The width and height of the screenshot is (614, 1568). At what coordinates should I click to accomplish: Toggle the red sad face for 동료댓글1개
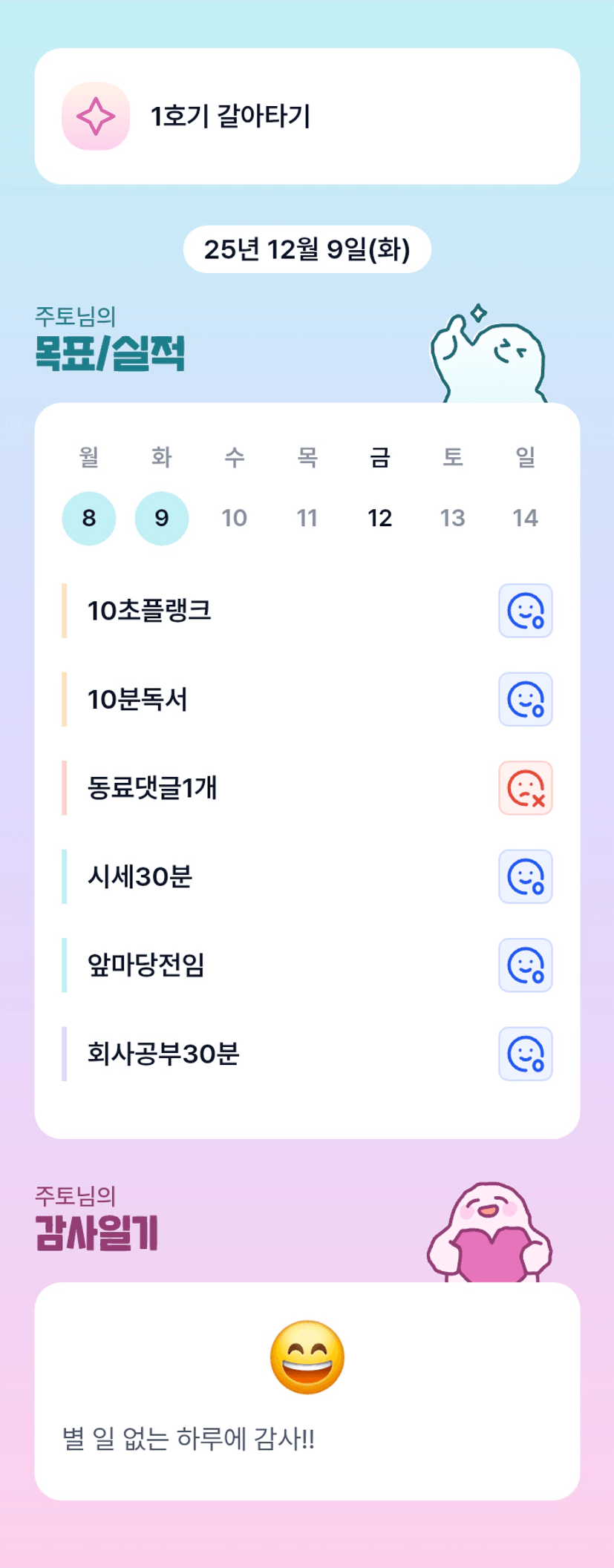[x=525, y=788]
